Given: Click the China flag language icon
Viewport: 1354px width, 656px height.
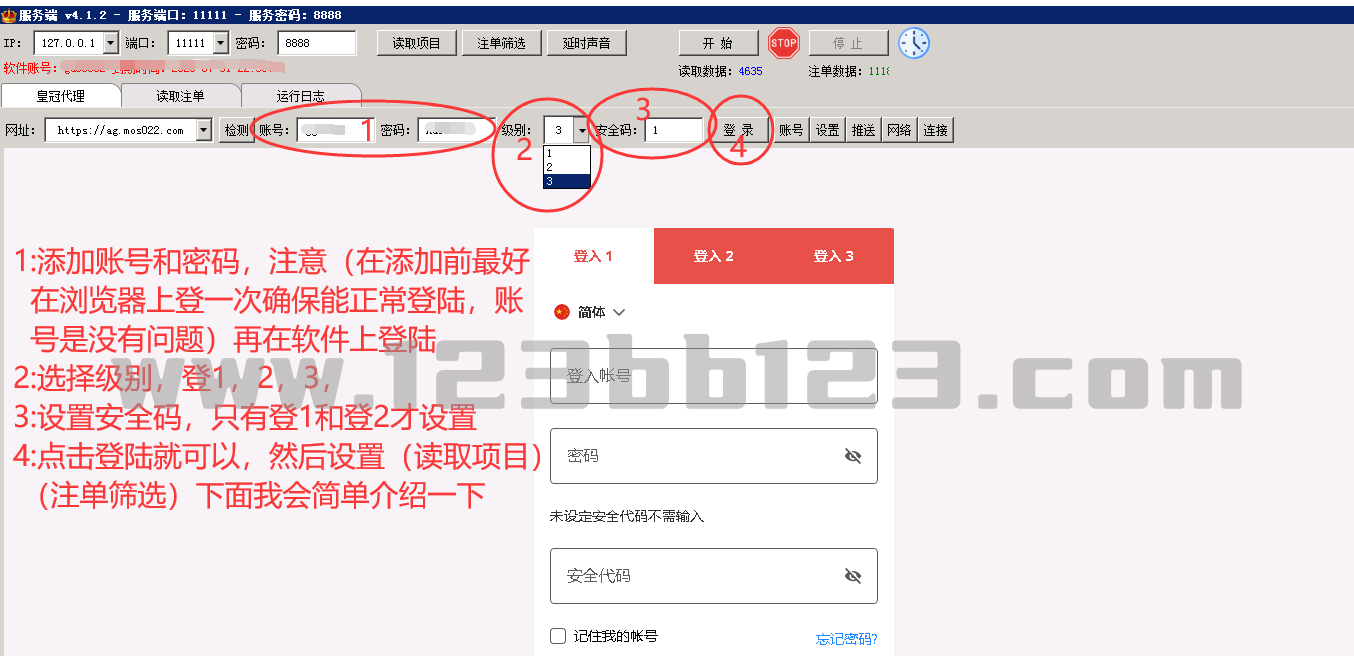Looking at the screenshot, I should click(561, 312).
